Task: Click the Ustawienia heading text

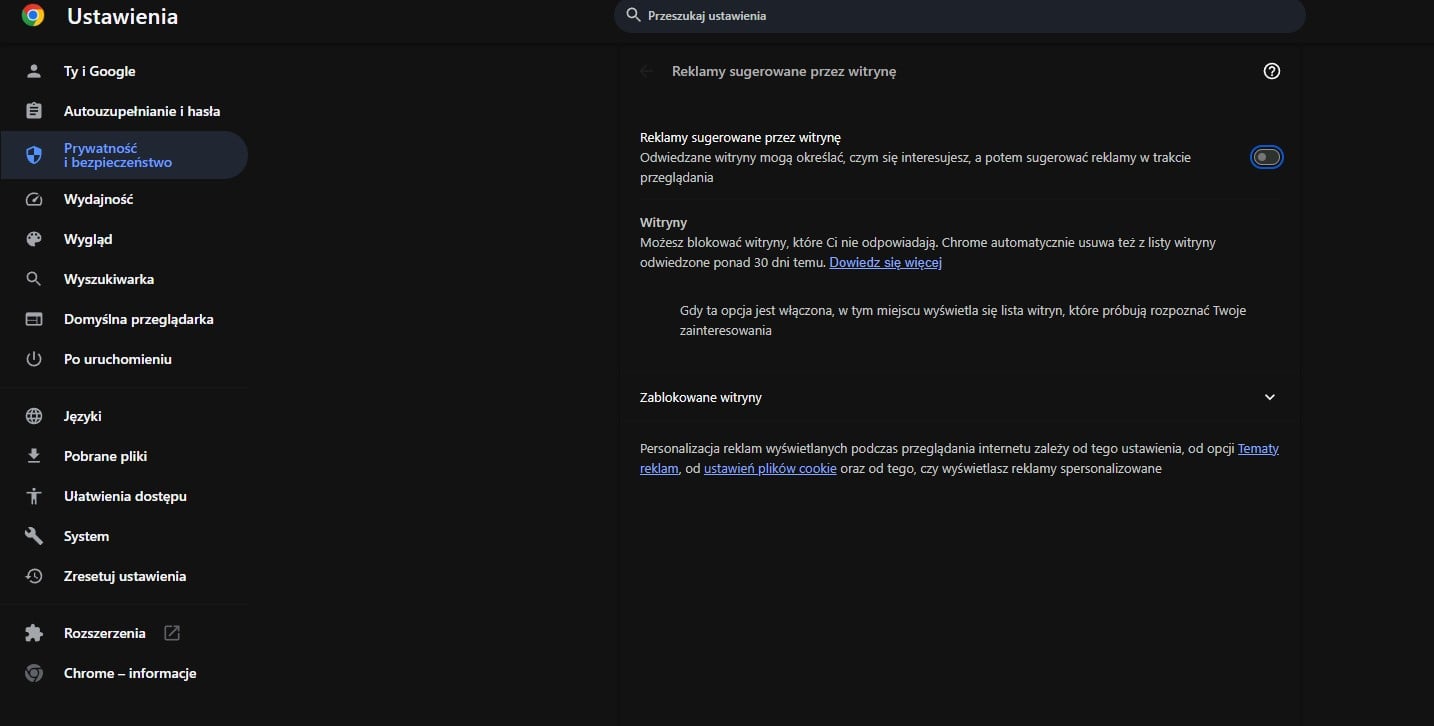Action: (x=122, y=17)
